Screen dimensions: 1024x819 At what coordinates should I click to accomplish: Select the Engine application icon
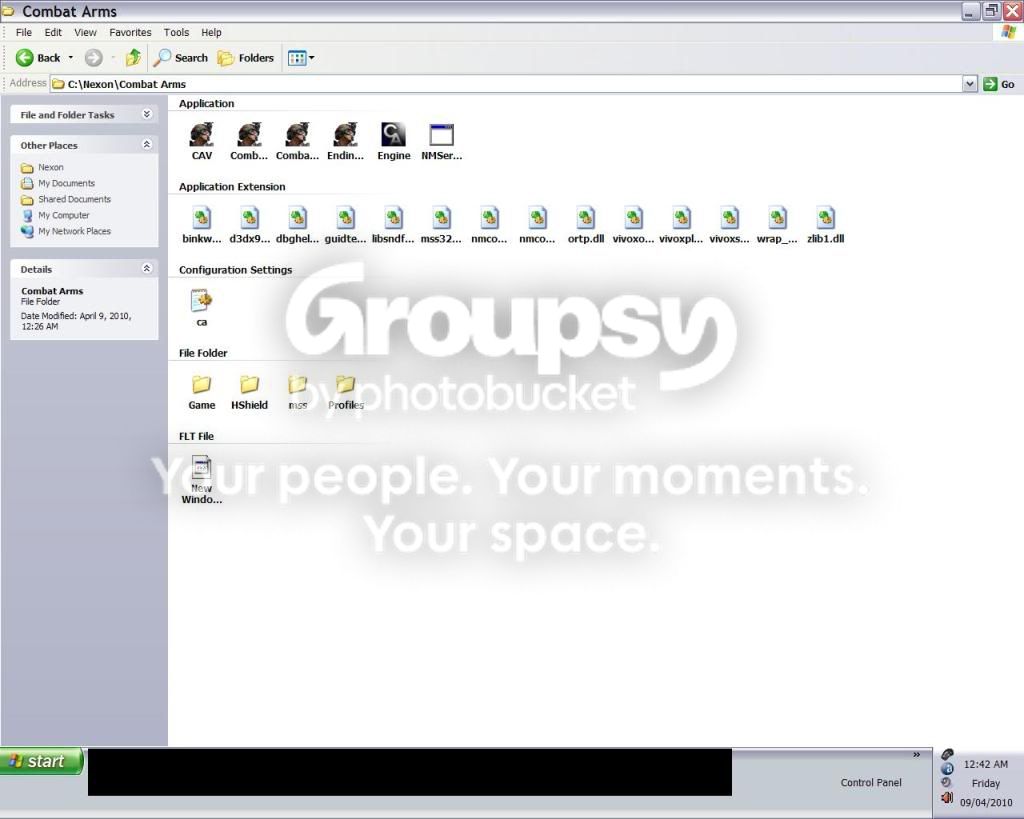click(393, 140)
